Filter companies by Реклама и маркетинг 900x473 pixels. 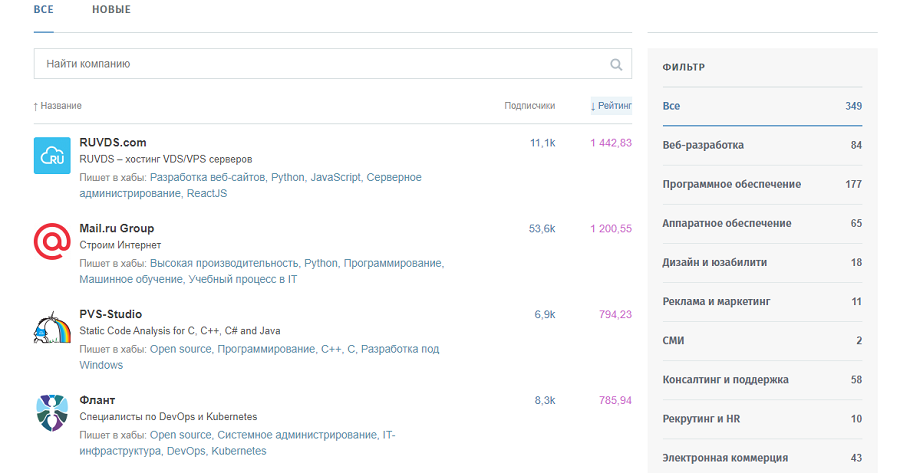point(762,301)
